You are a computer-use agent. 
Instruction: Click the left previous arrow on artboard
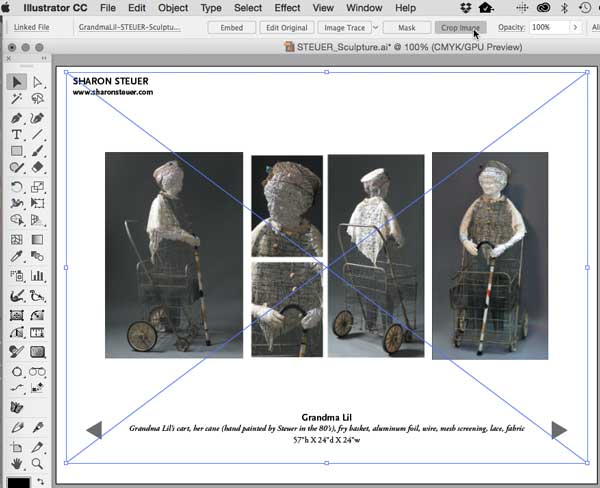(94, 430)
